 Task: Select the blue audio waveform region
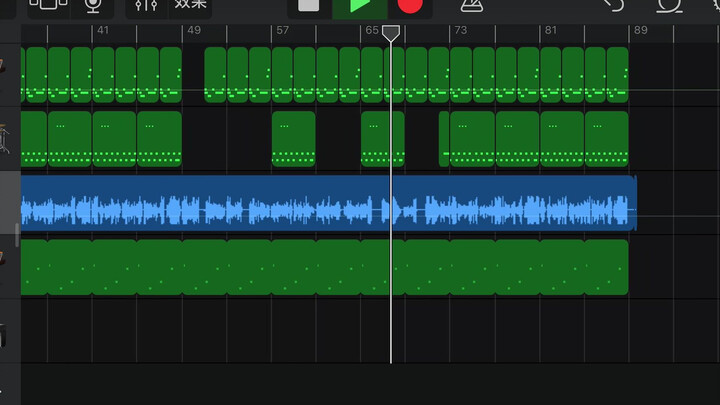click(329, 203)
